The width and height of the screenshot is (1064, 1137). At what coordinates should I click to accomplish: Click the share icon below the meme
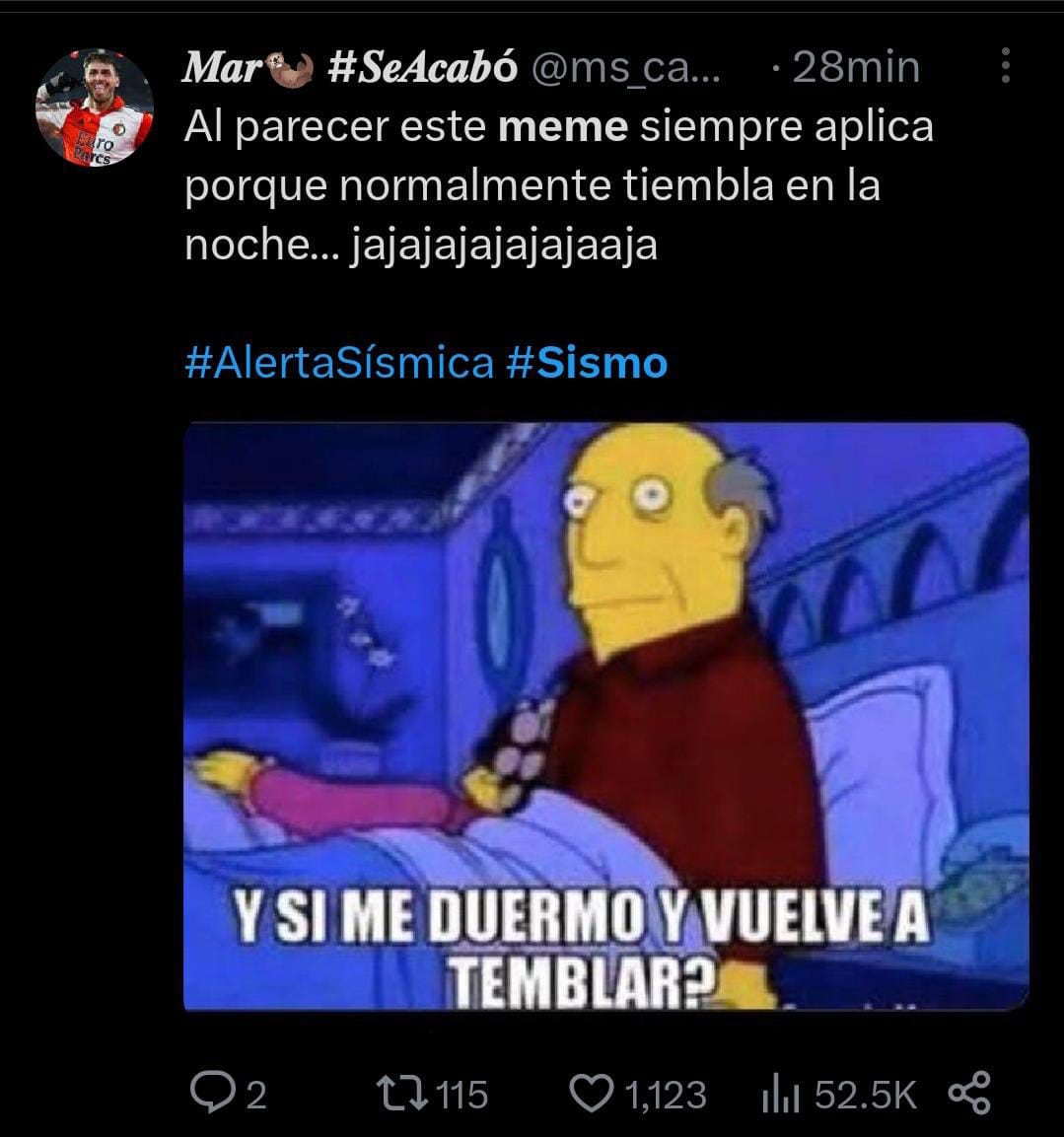(969, 1092)
